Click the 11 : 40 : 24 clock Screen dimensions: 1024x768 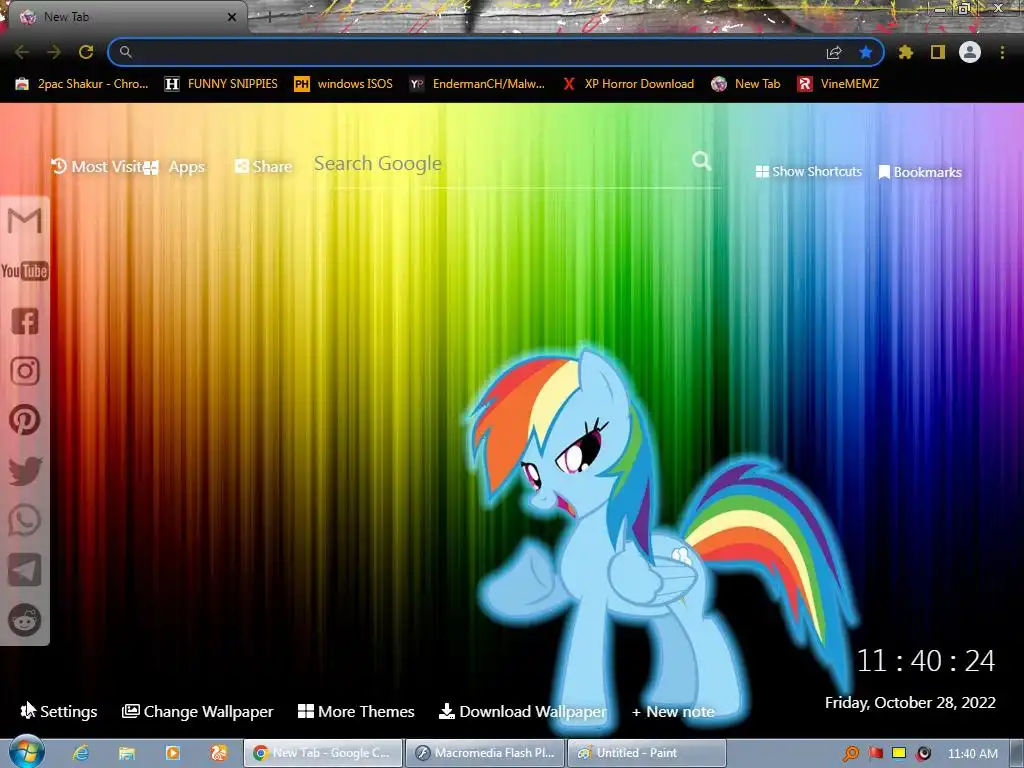[x=925, y=660]
